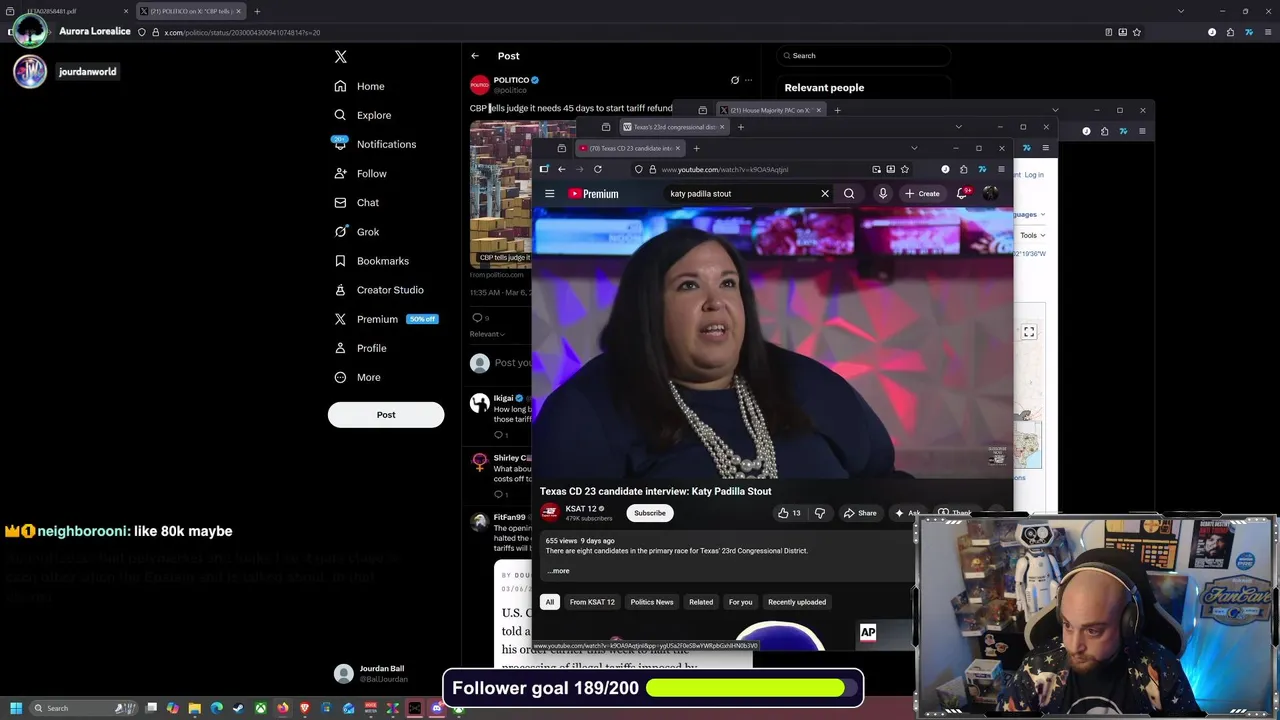The height and width of the screenshot is (720, 1280).
Task: Switch to House Majority PAC on X tab
Action: tap(770, 110)
